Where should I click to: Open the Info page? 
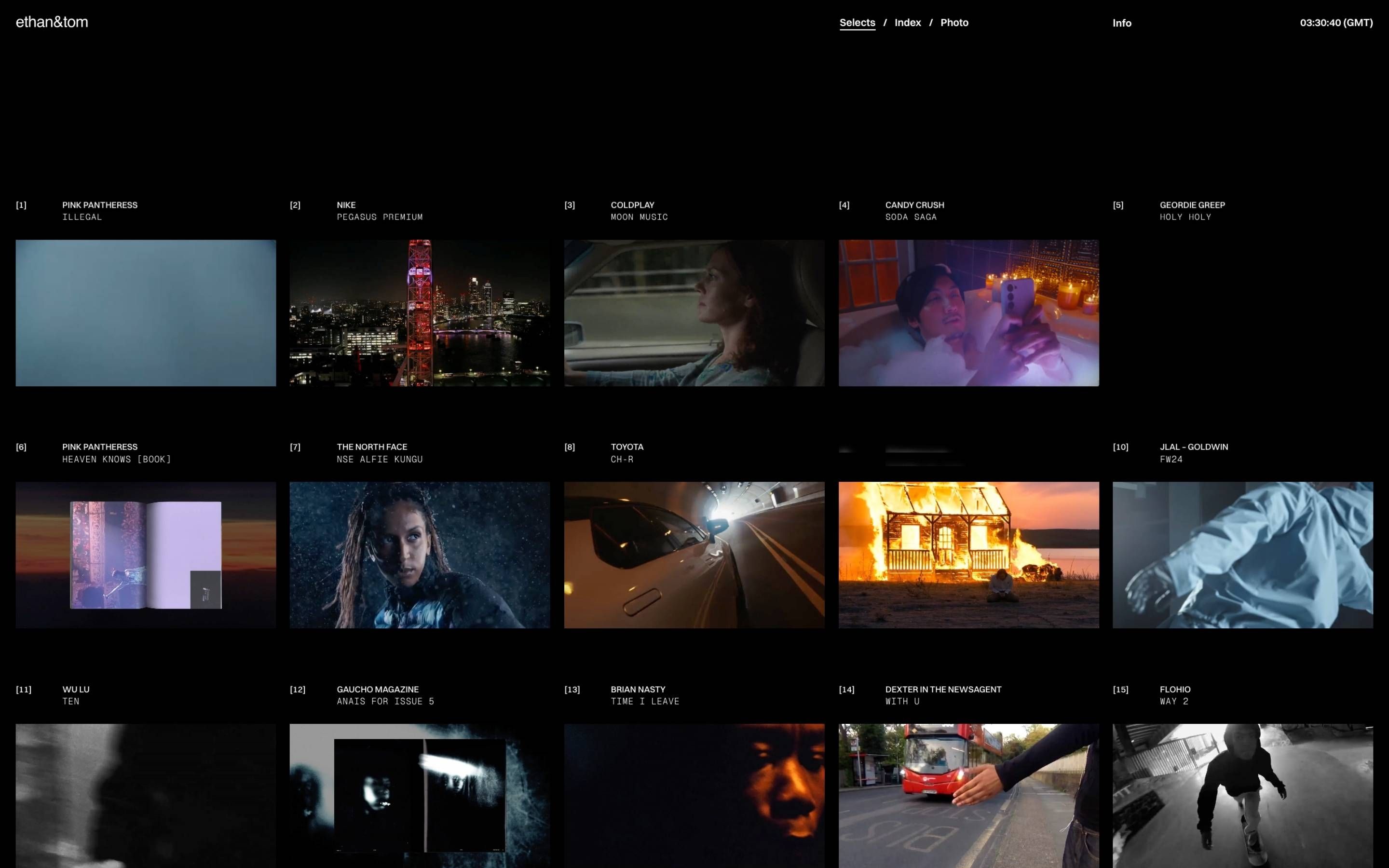(1121, 23)
